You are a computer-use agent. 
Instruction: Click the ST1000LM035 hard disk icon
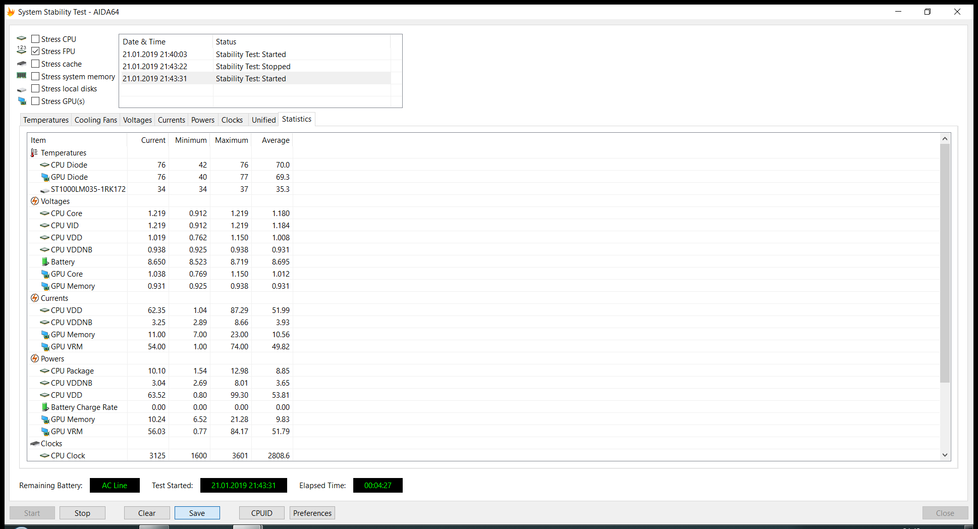[x=45, y=189]
